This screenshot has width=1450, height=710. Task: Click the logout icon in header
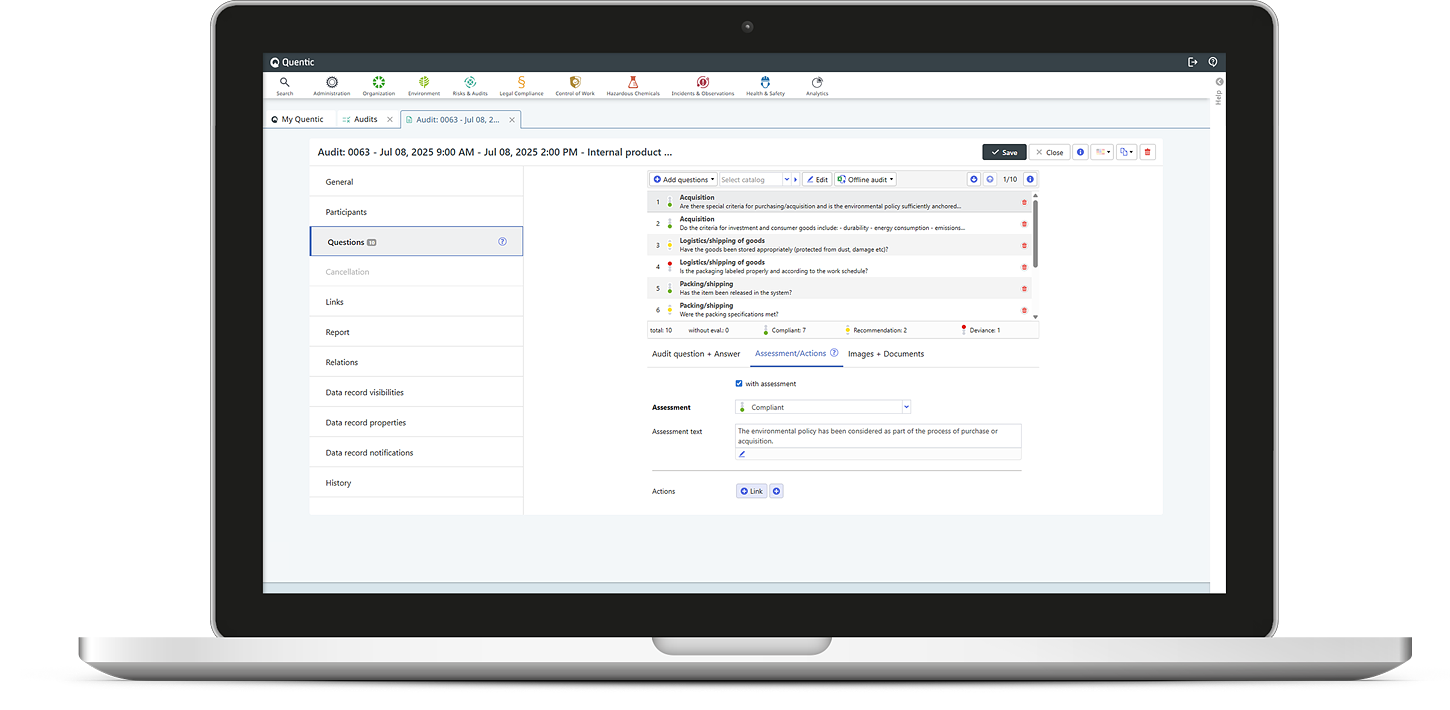(x=1192, y=62)
